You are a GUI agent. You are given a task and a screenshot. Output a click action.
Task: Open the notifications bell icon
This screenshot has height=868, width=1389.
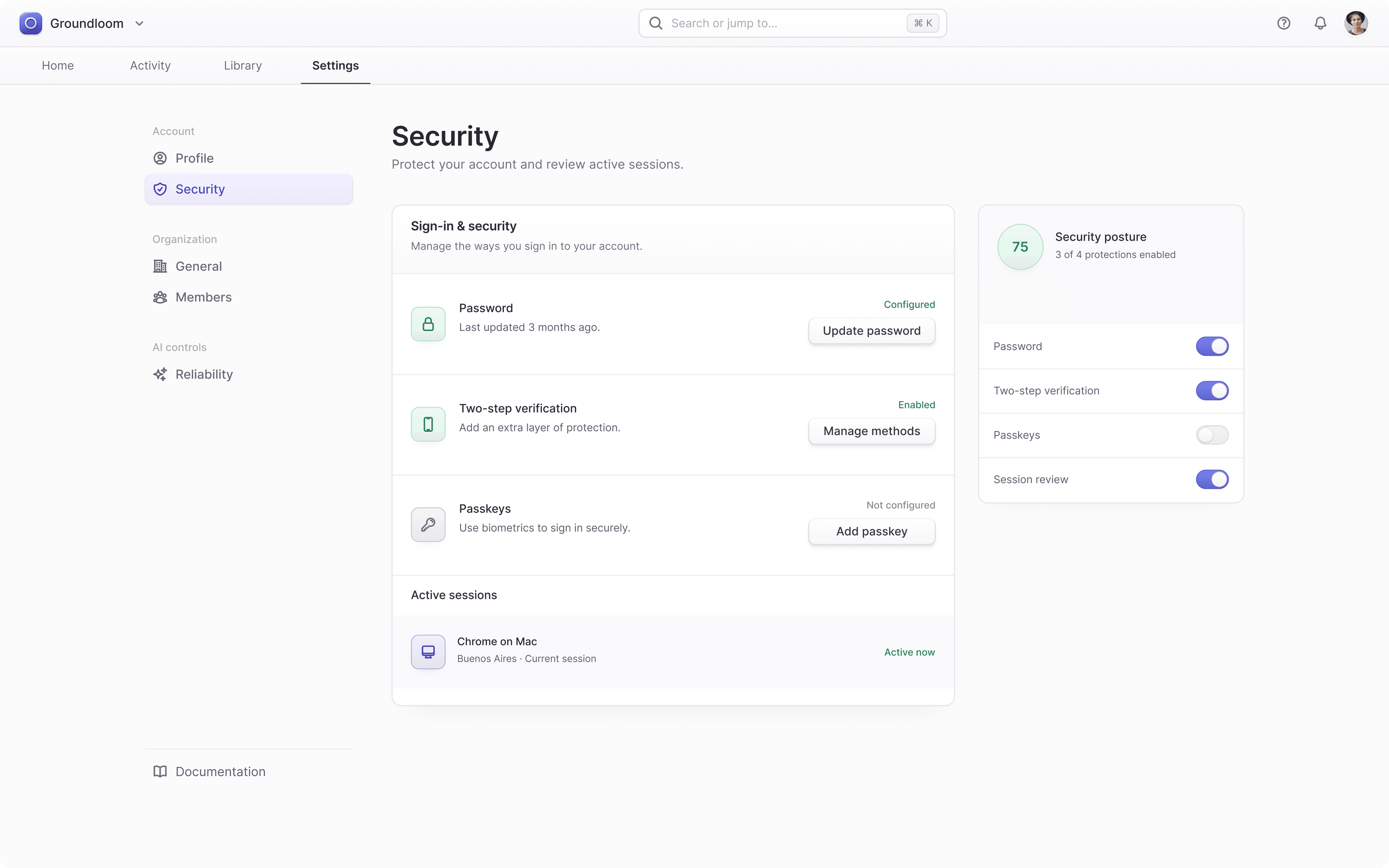1321,23
